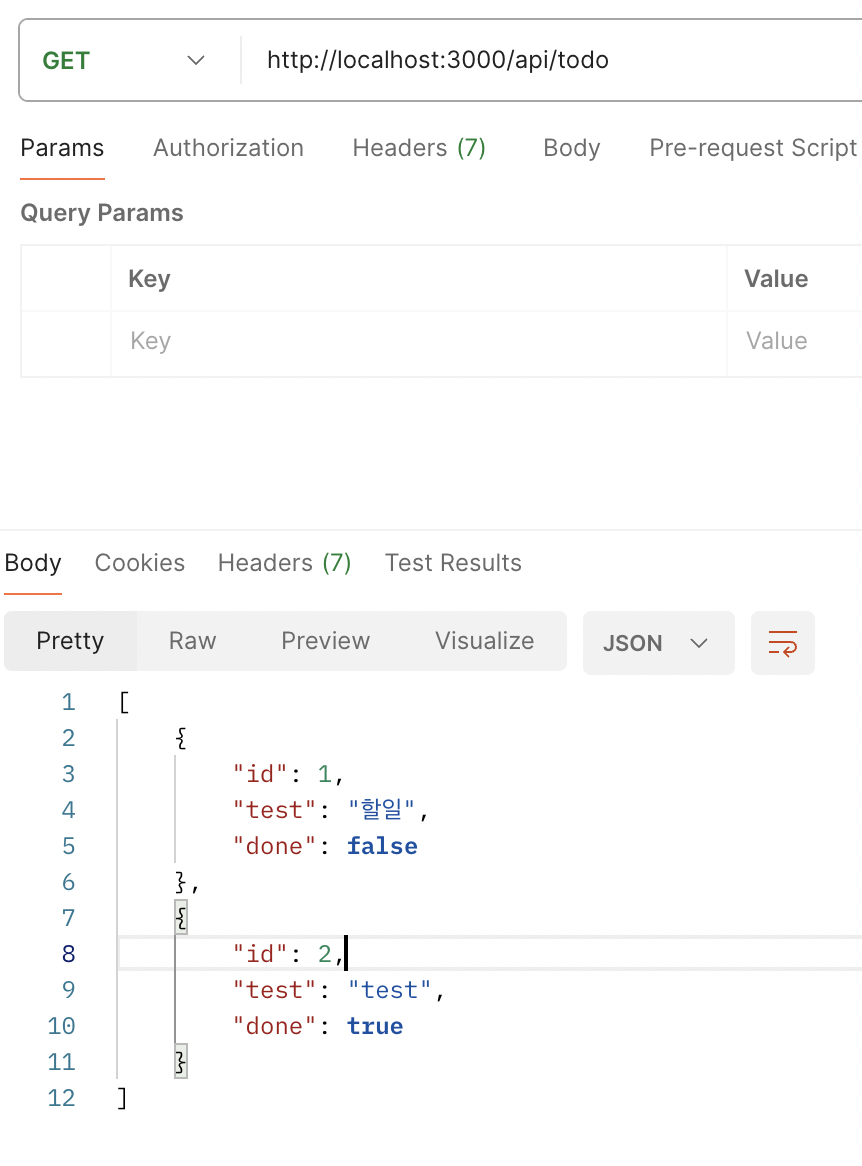Toggle the line wrap icon
The width and height of the screenshot is (862, 1166).
[782, 643]
